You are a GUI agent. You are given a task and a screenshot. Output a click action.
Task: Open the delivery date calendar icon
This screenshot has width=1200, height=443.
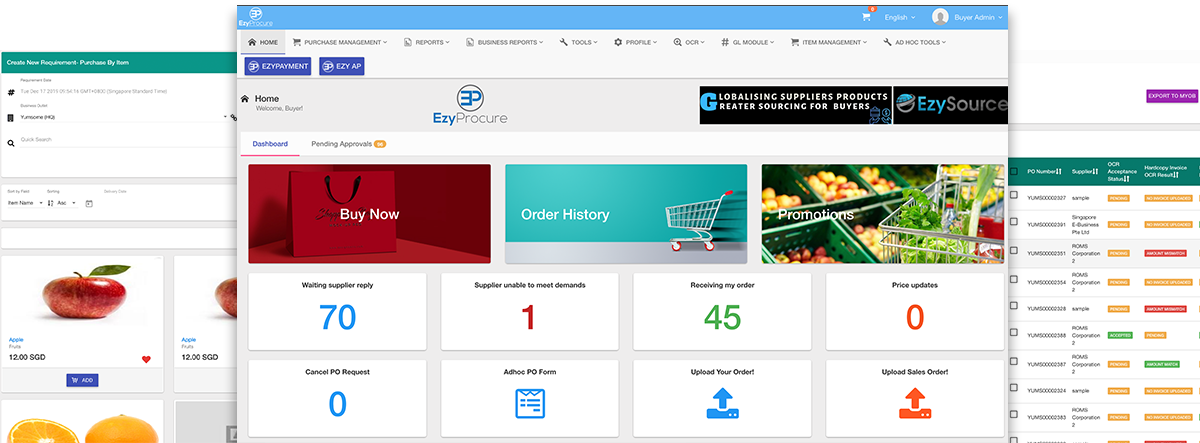(x=88, y=203)
